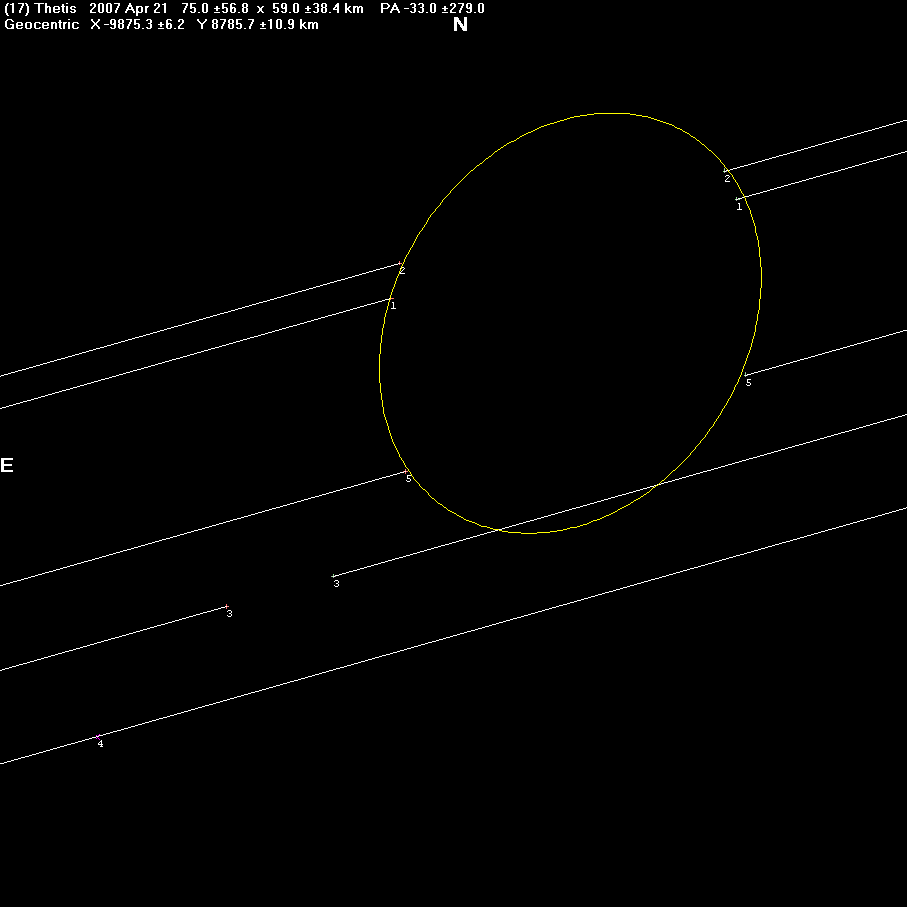Click chord label 5 on the ellipse's southeastern limb

tap(408, 479)
